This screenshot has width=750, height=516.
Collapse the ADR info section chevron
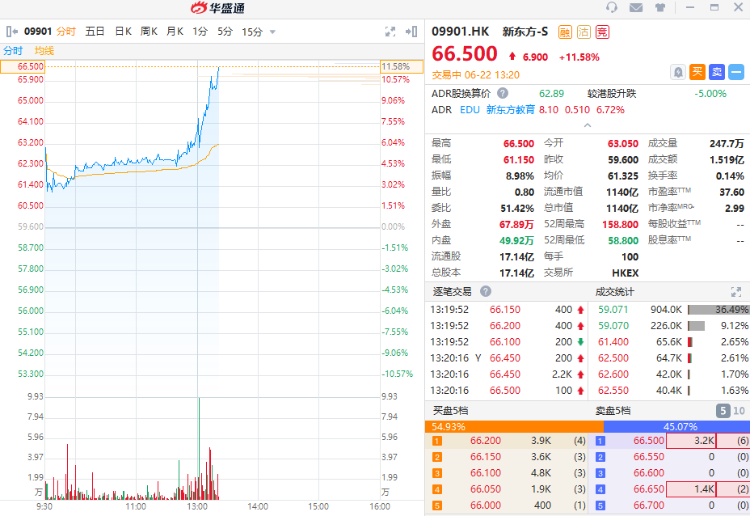[x=587, y=125]
